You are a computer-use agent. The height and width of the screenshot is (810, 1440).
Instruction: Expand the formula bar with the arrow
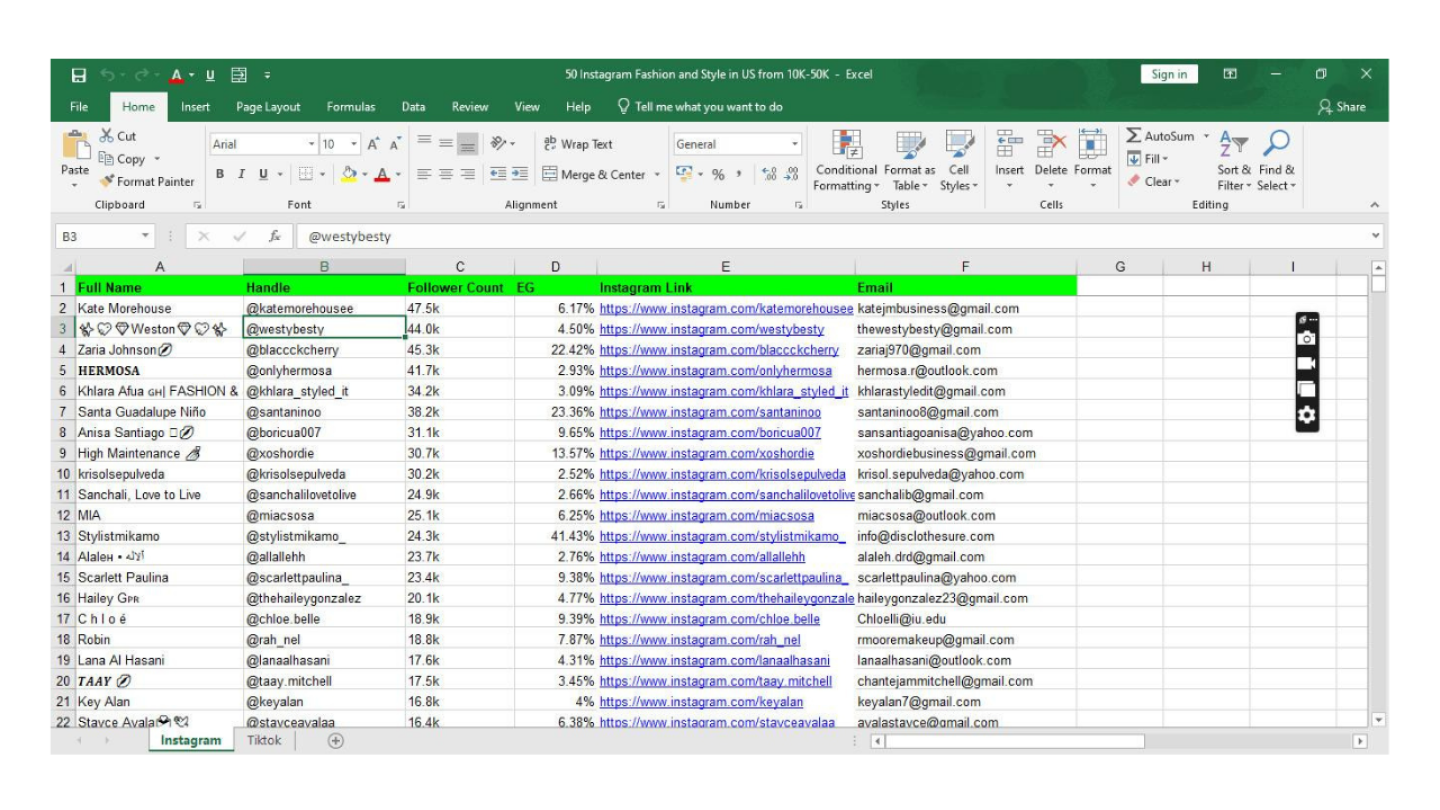point(1376,237)
